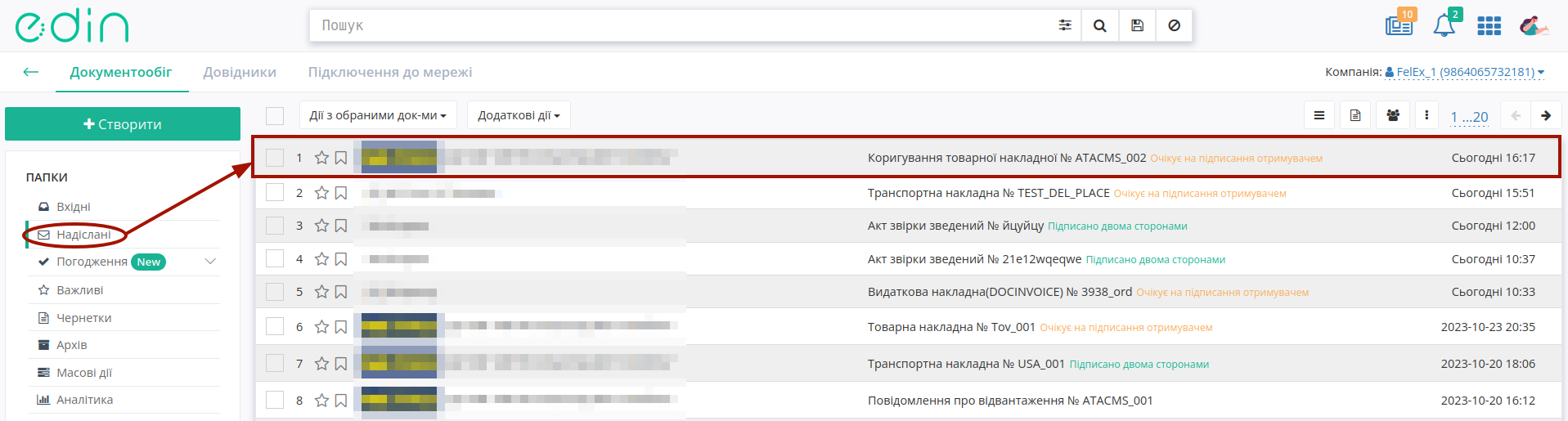Open the Надіслані folder
This screenshot has width=1568, height=421.
tap(83, 235)
